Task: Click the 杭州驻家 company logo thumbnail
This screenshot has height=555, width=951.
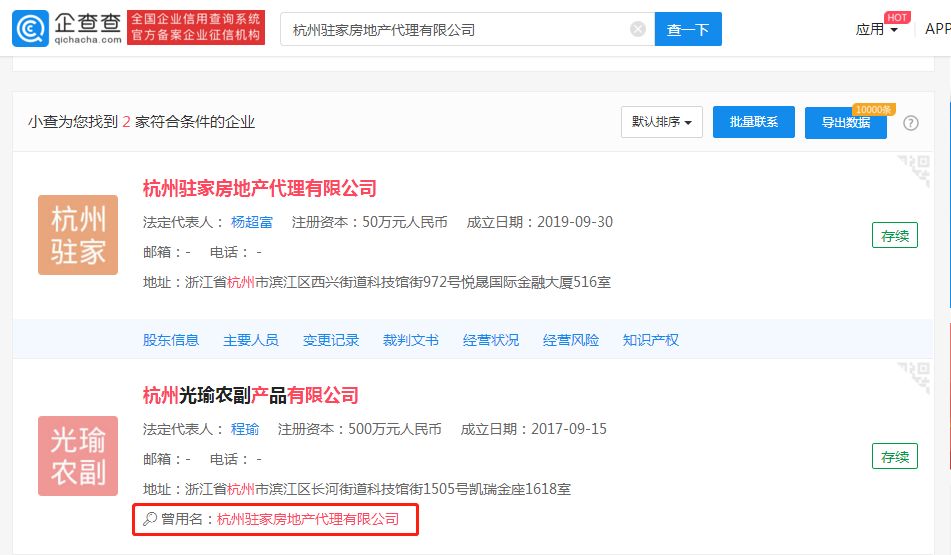Action: [78, 235]
